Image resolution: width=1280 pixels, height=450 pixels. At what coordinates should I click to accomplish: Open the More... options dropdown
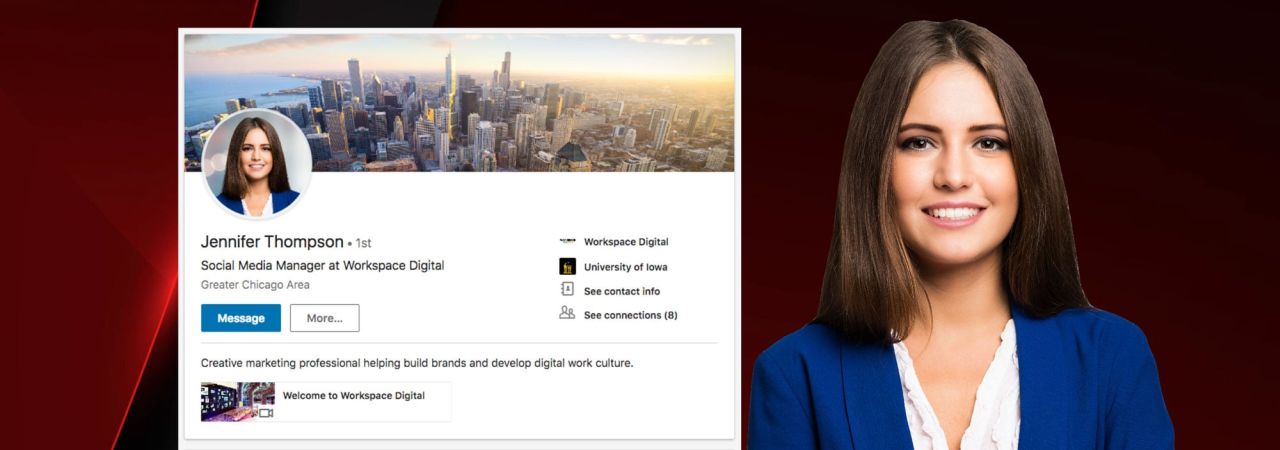click(x=324, y=318)
